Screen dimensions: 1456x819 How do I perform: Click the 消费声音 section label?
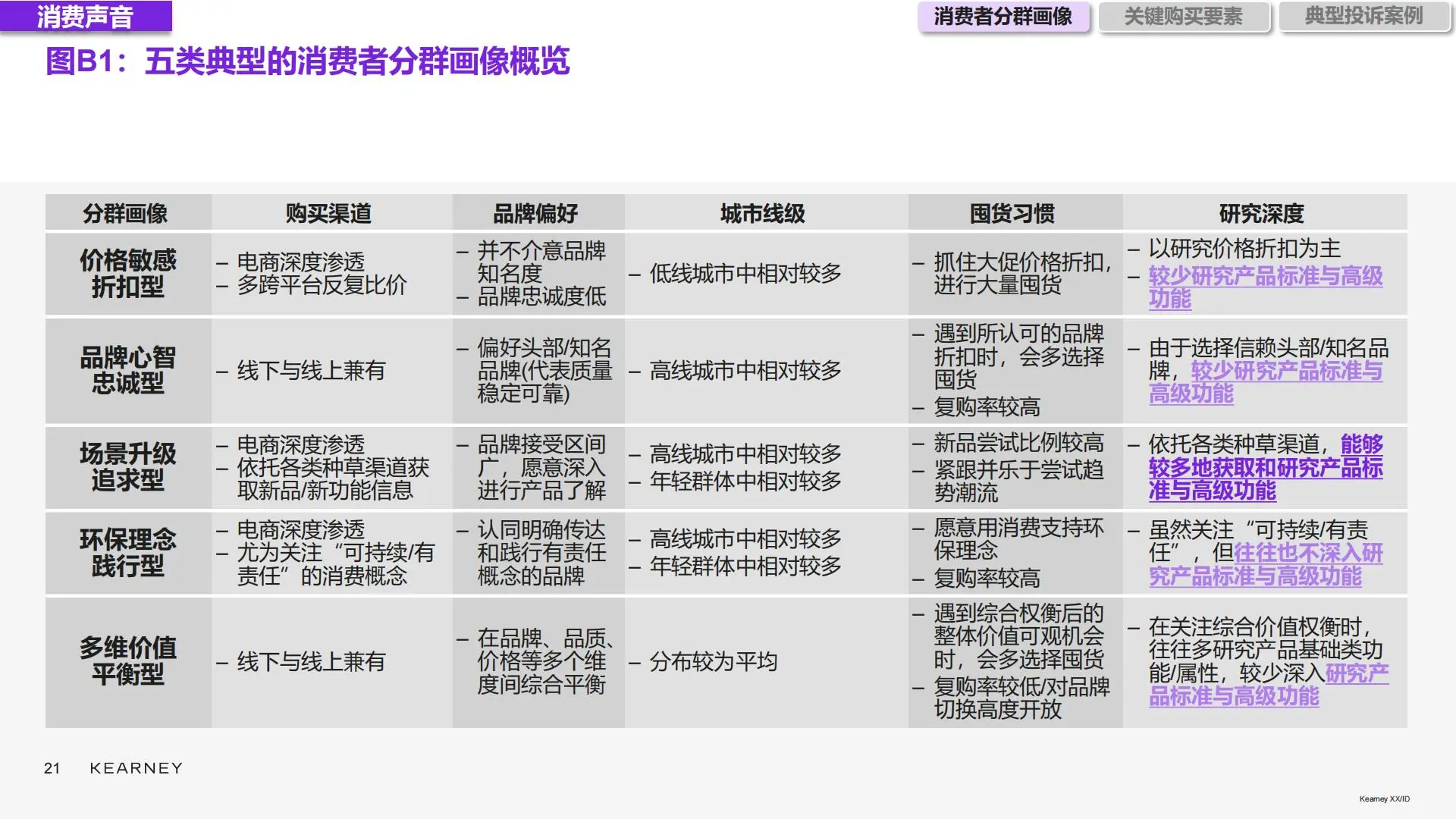click(86, 17)
